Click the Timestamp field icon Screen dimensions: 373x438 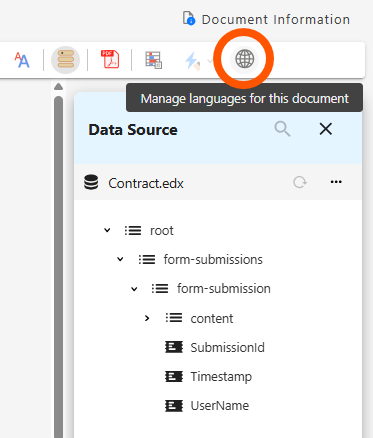click(x=174, y=377)
